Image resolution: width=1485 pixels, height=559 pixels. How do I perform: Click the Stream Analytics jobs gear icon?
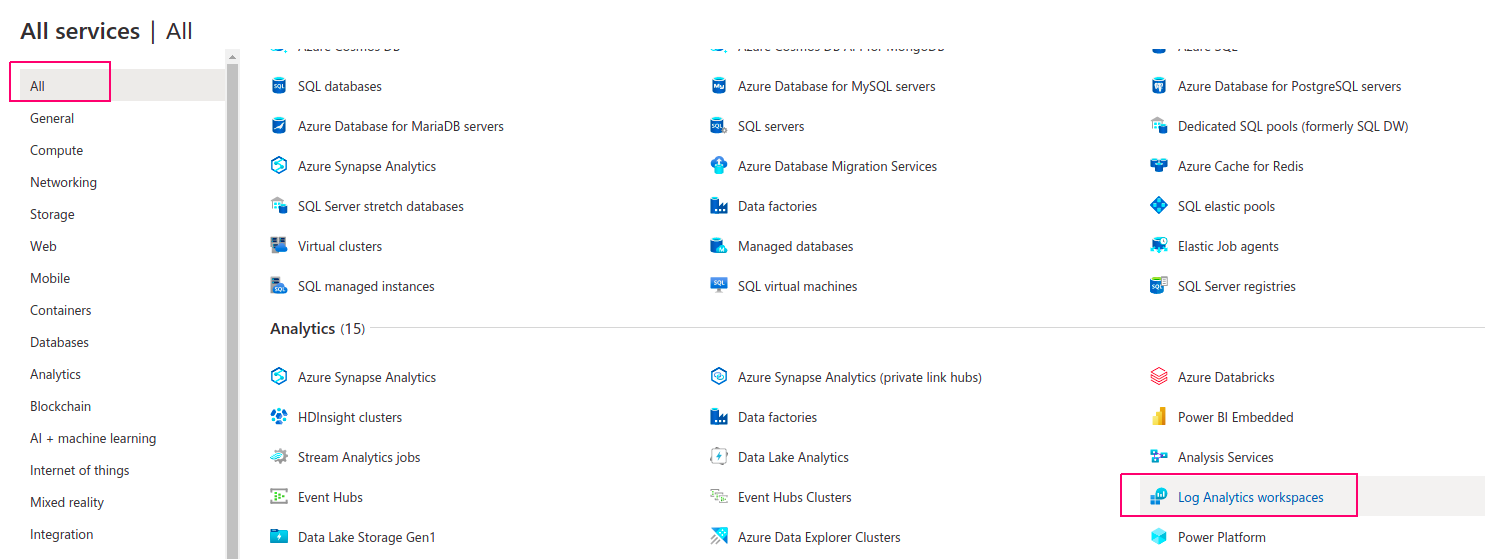279,457
